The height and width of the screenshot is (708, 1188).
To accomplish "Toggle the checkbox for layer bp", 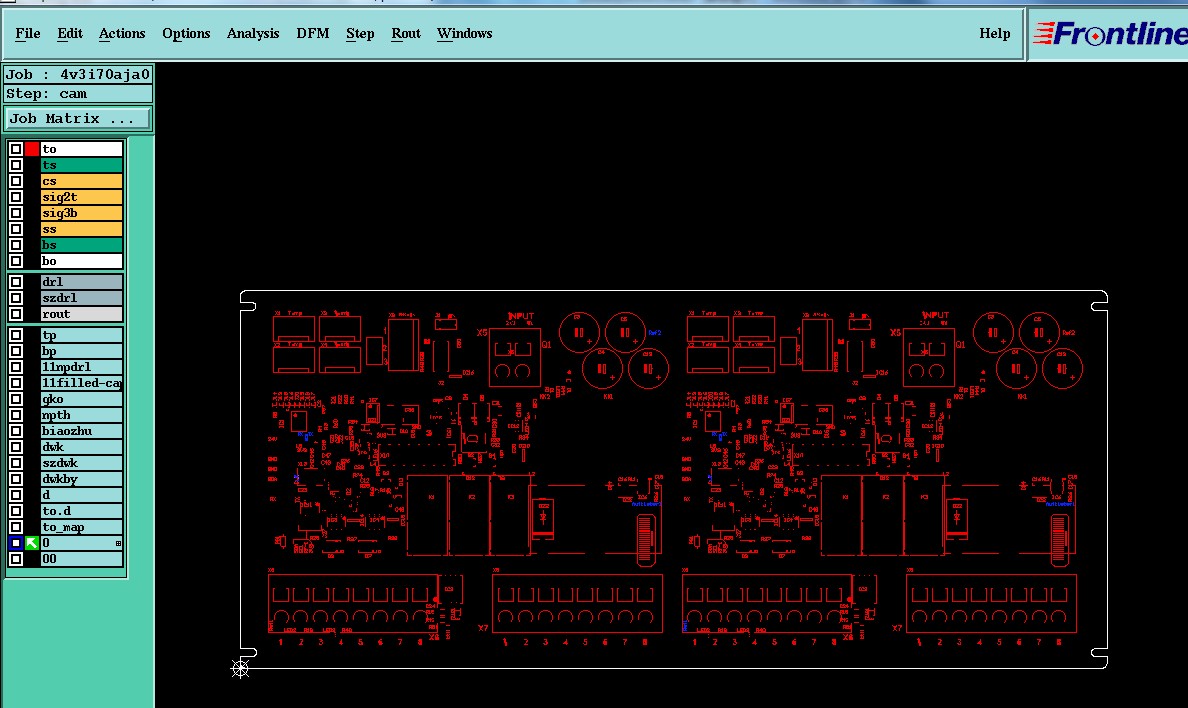I will [16, 351].
